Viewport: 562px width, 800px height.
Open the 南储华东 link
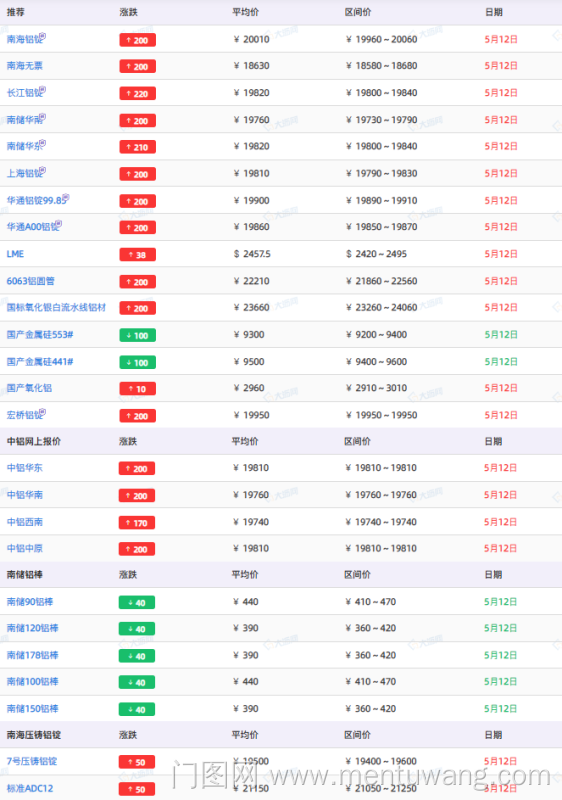point(23,146)
